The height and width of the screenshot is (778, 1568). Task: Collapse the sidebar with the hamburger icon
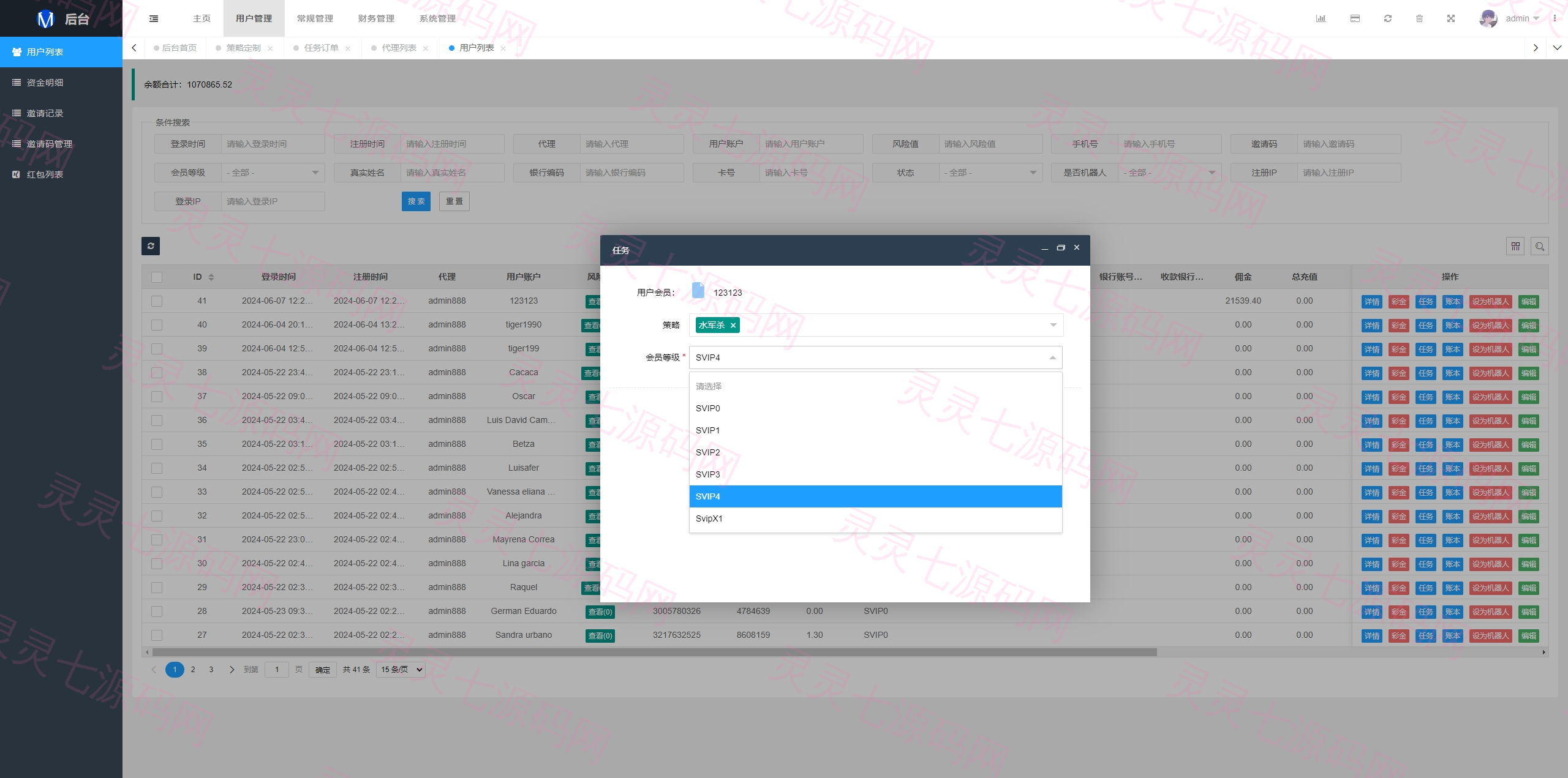(x=154, y=19)
